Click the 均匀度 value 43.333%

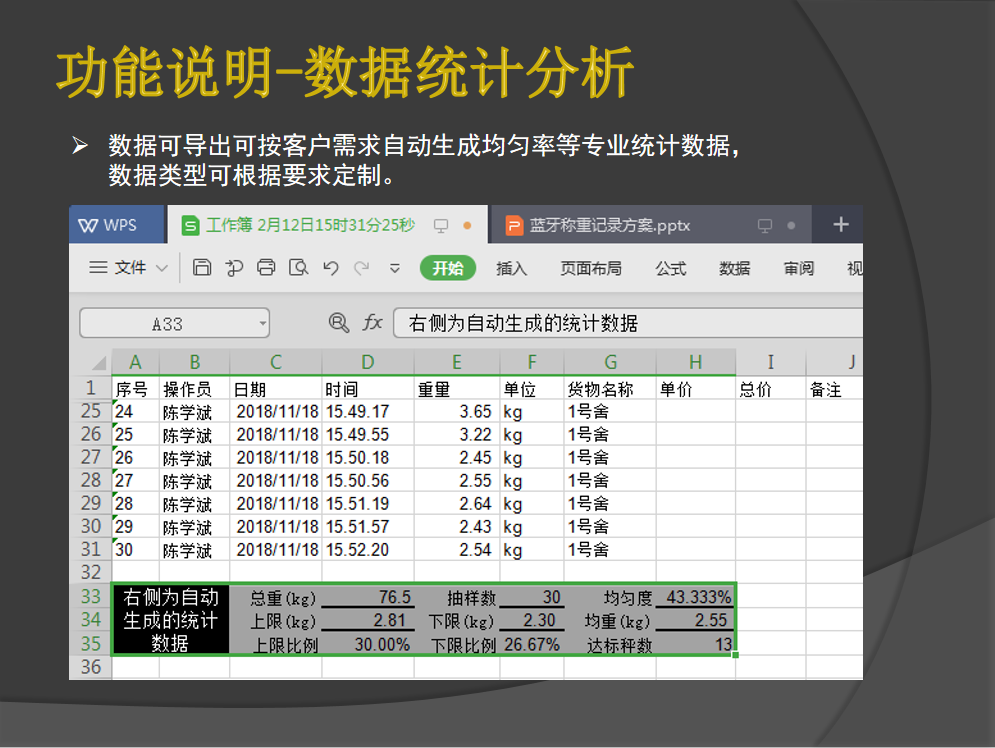(x=695, y=597)
